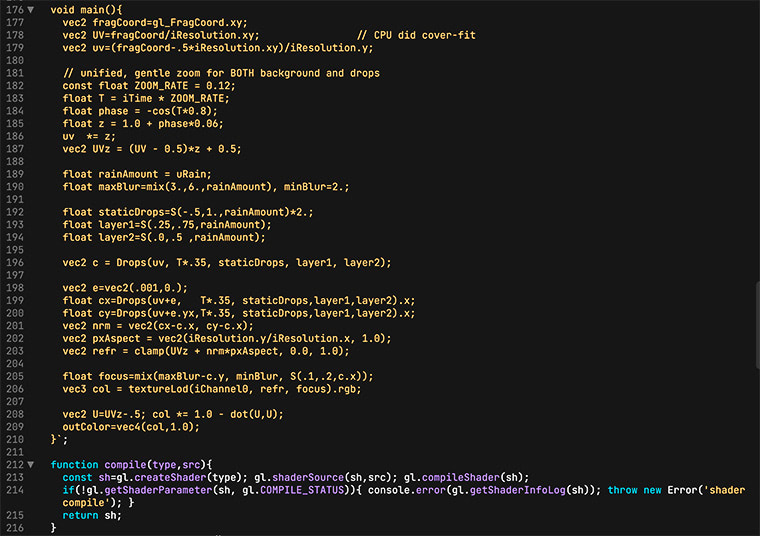Place cursor in the 'unified, gentle zoom' comment

tap(220, 73)
